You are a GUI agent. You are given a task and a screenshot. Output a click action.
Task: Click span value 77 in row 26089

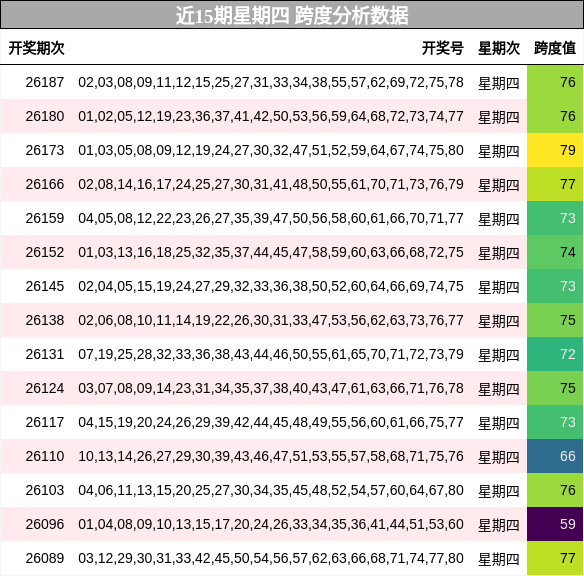point(555,558)
